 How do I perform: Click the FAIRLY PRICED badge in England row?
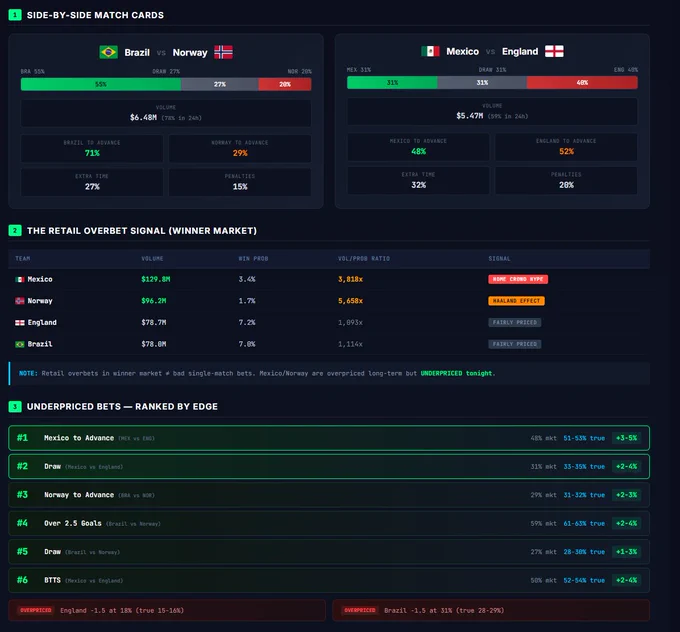point(514,323)
